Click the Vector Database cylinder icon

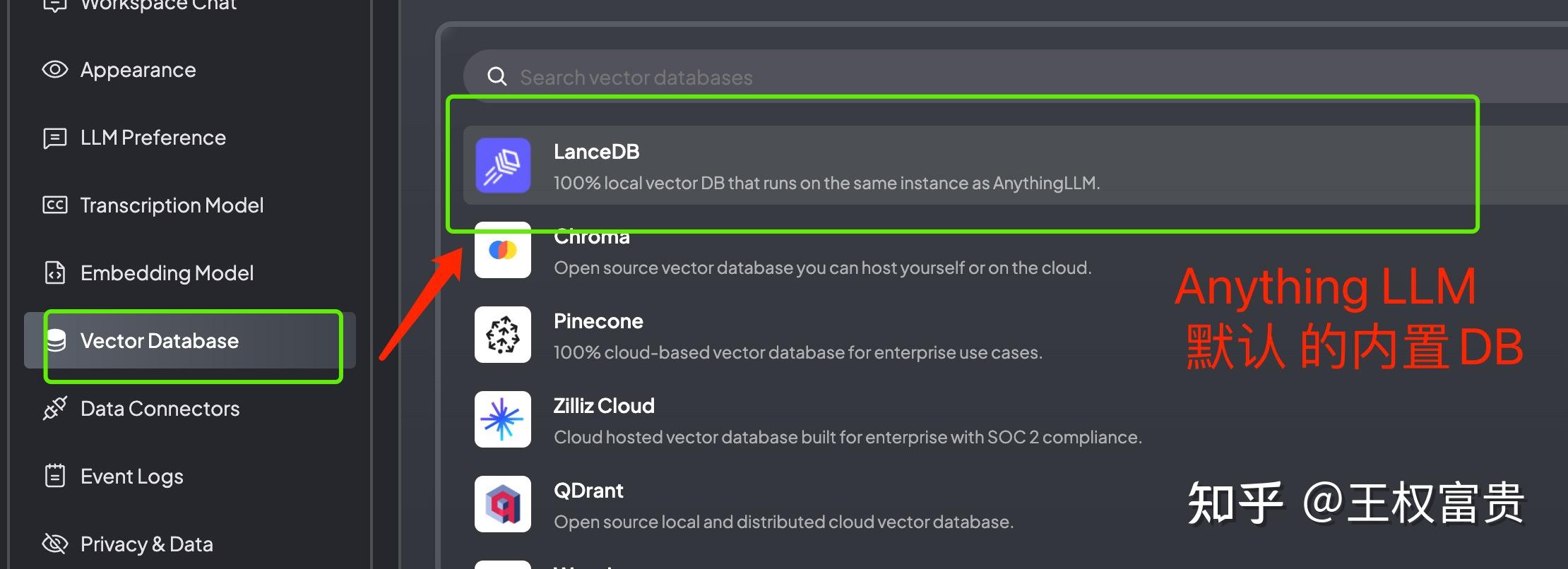coord(57,341)
